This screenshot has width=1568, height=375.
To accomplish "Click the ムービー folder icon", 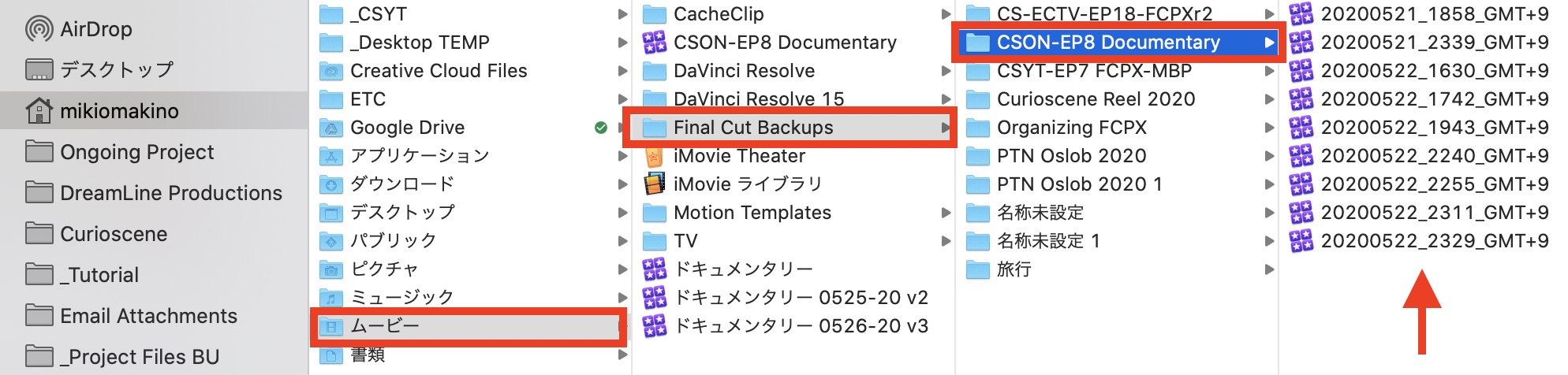I will click(x=331, y=326).
